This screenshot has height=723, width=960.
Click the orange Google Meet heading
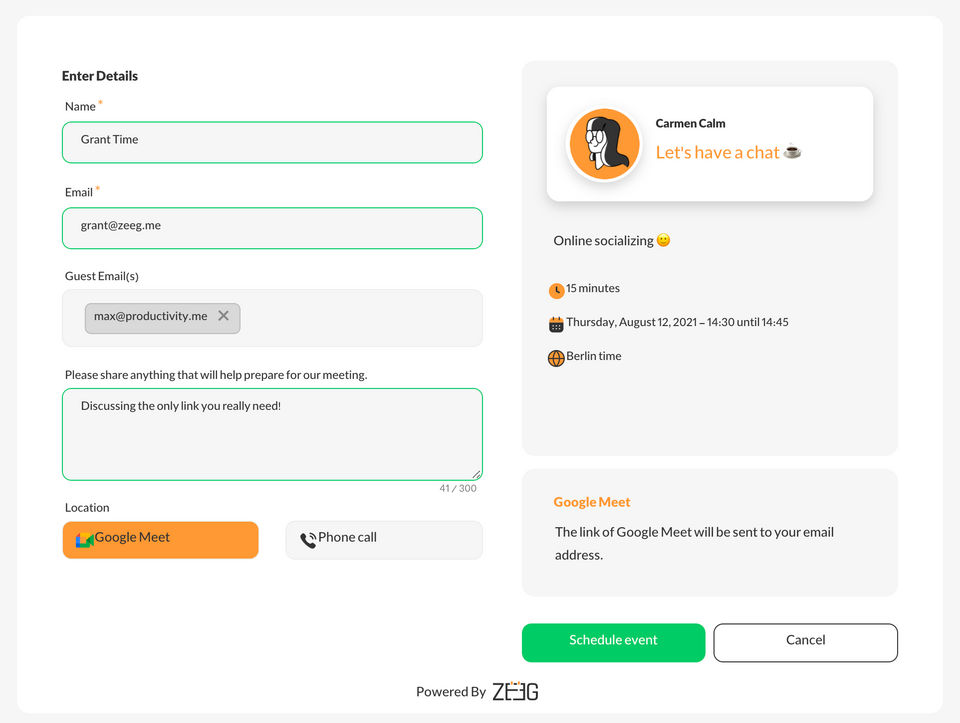click(592, 502)
